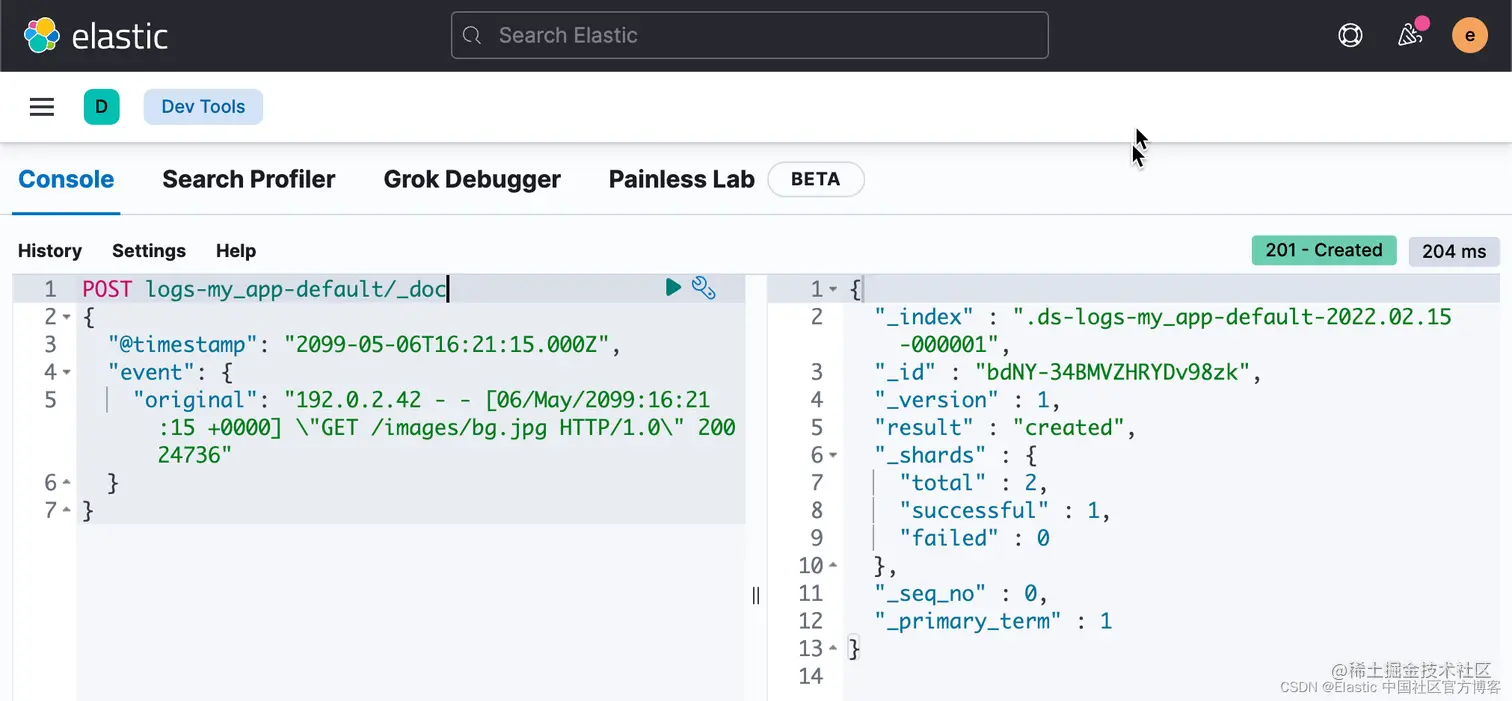Collapse the _shards fold on response line 6
Screen dimensions: 1512x701
click(833, 456)
